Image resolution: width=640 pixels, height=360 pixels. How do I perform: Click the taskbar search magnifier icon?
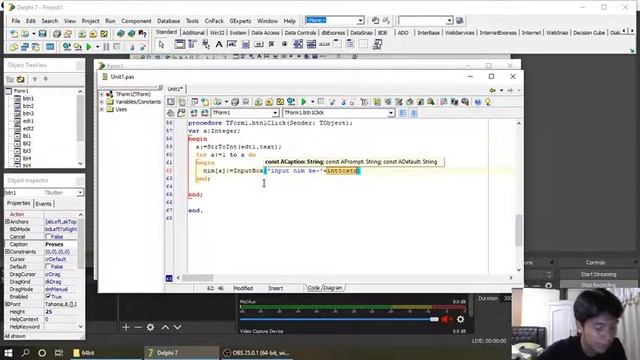pyautogui.click(x=25, y=353)
